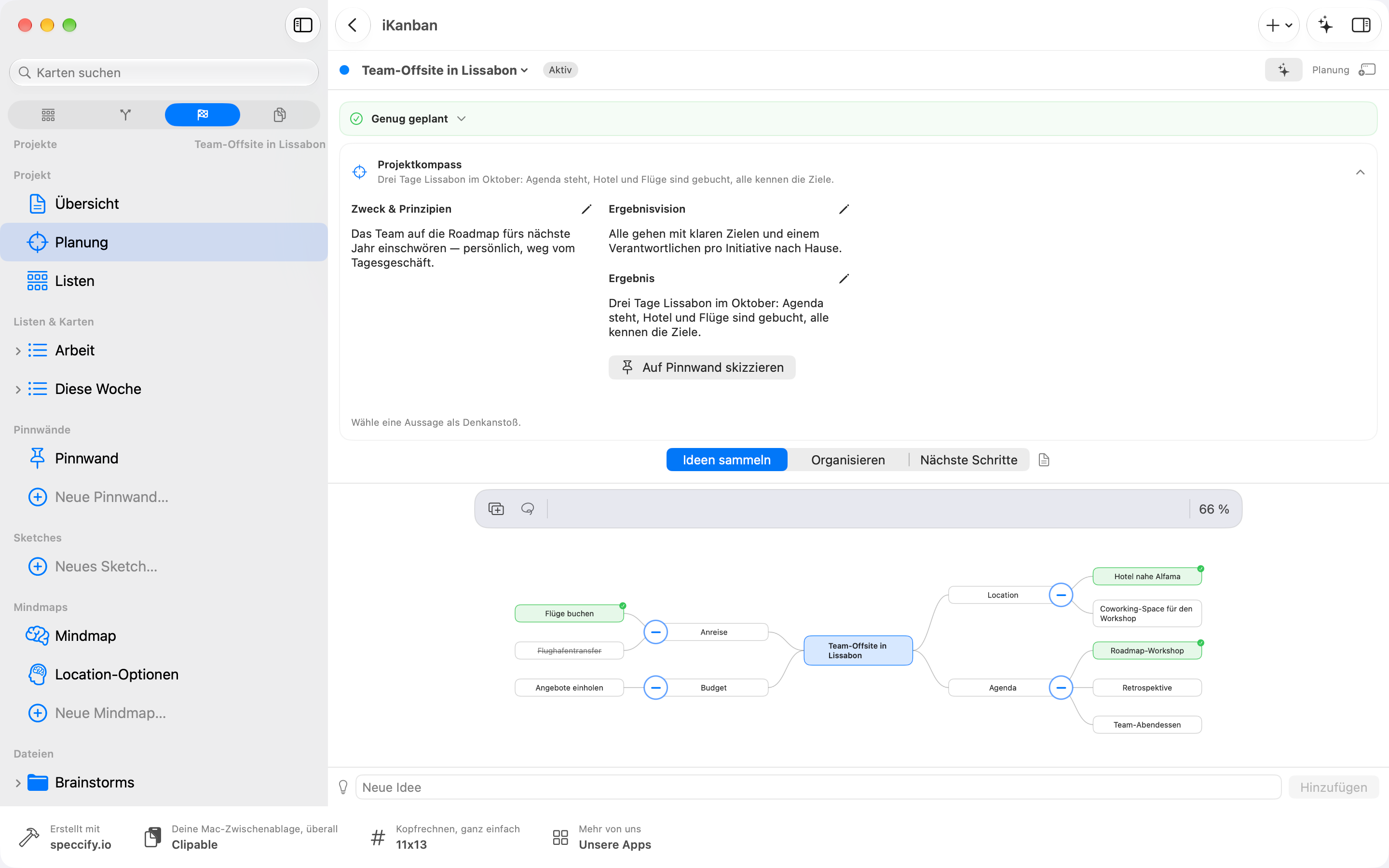The image size is (1389, 868).
Task: Select the grid lists sidebar tab
Action: tap(48, 115)
